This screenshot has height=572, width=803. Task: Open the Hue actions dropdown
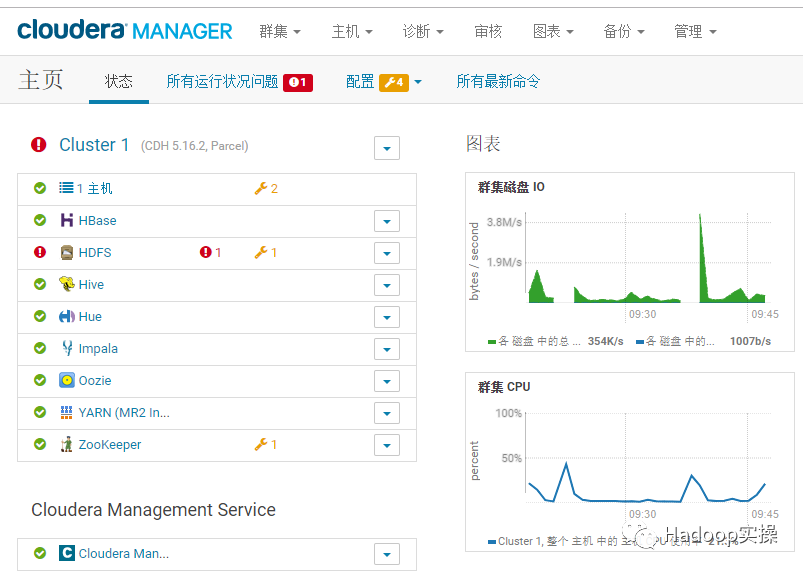[387, 317]
